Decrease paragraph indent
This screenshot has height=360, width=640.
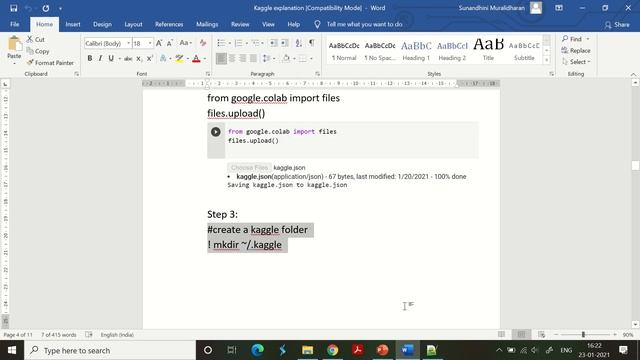tap(273, 43)
